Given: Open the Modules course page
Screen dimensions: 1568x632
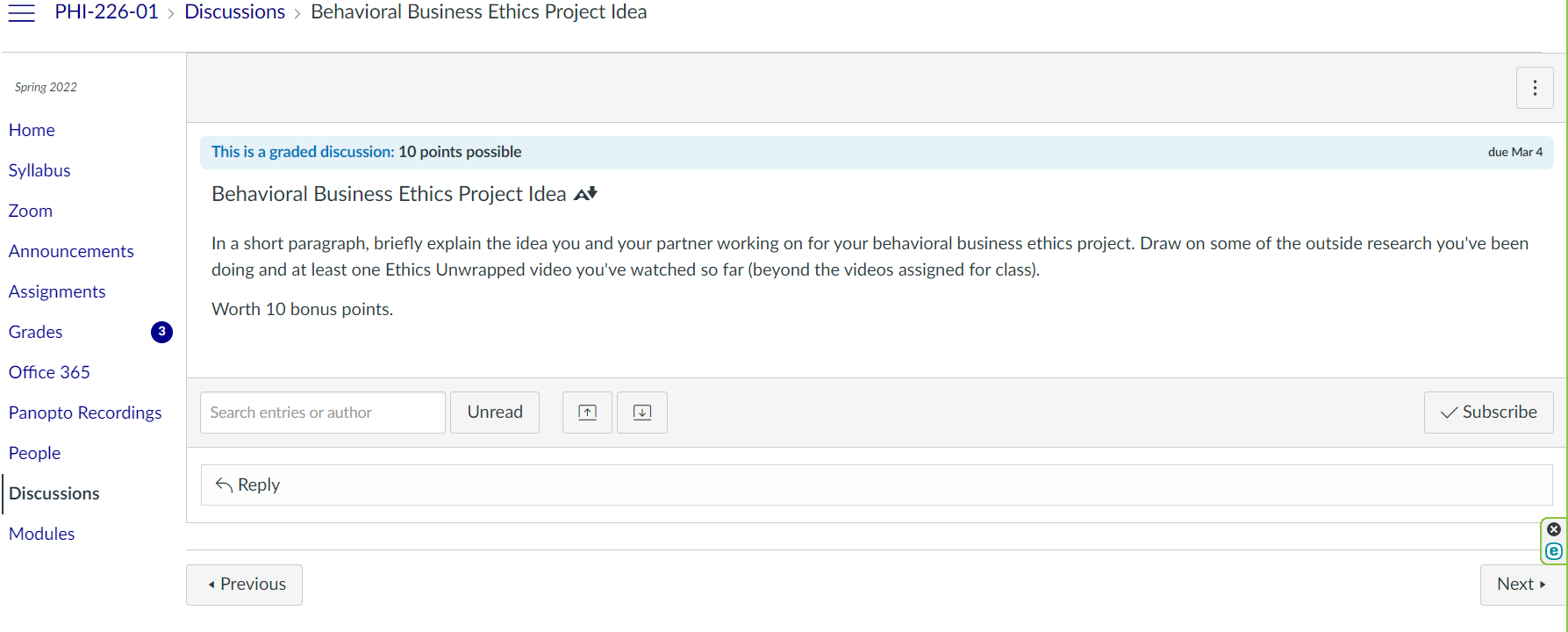Looking at the screenshot, I should (41, 534).
